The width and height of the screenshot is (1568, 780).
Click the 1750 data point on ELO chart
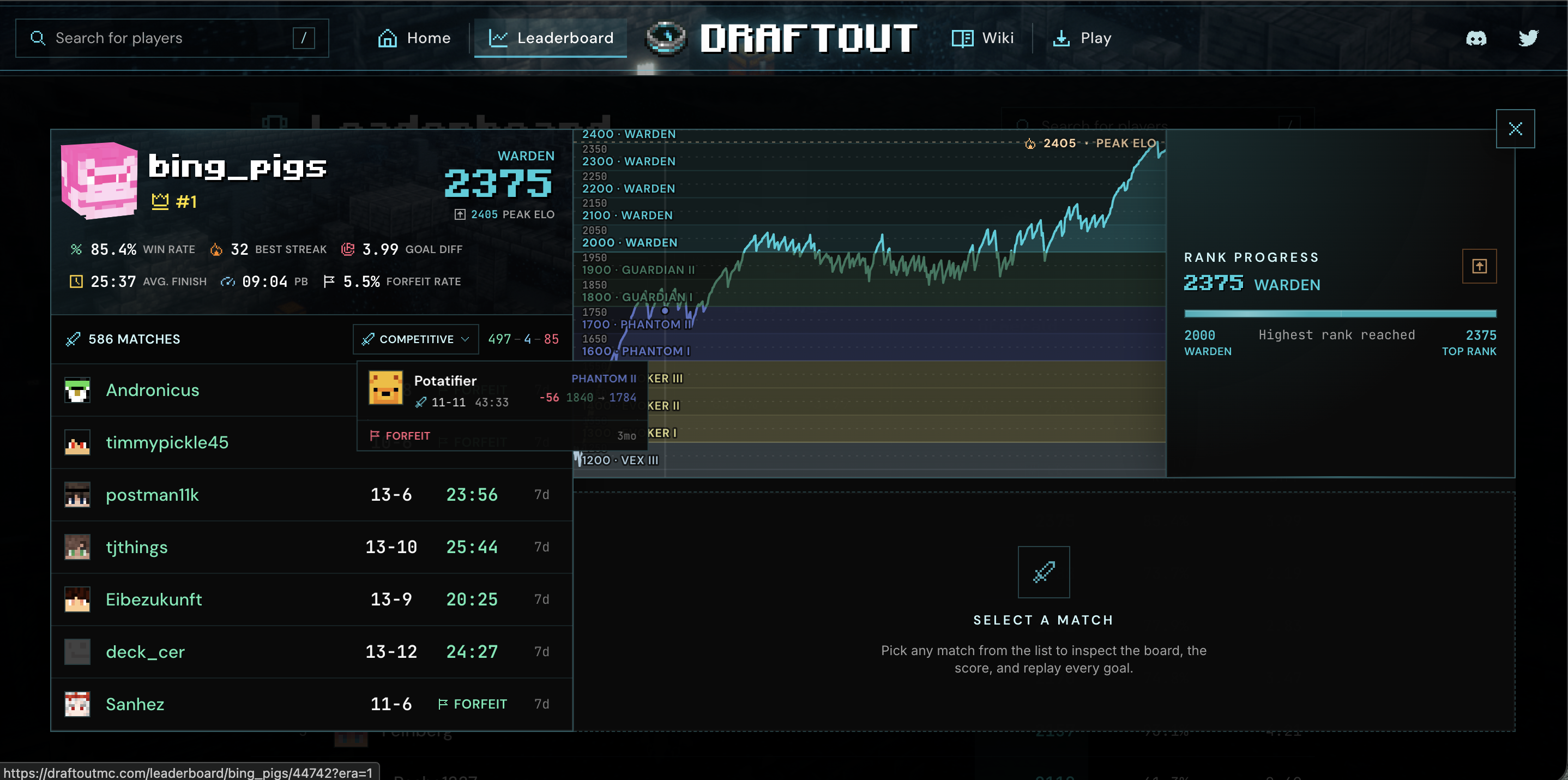pyautogui.click(x=665, y=310)
